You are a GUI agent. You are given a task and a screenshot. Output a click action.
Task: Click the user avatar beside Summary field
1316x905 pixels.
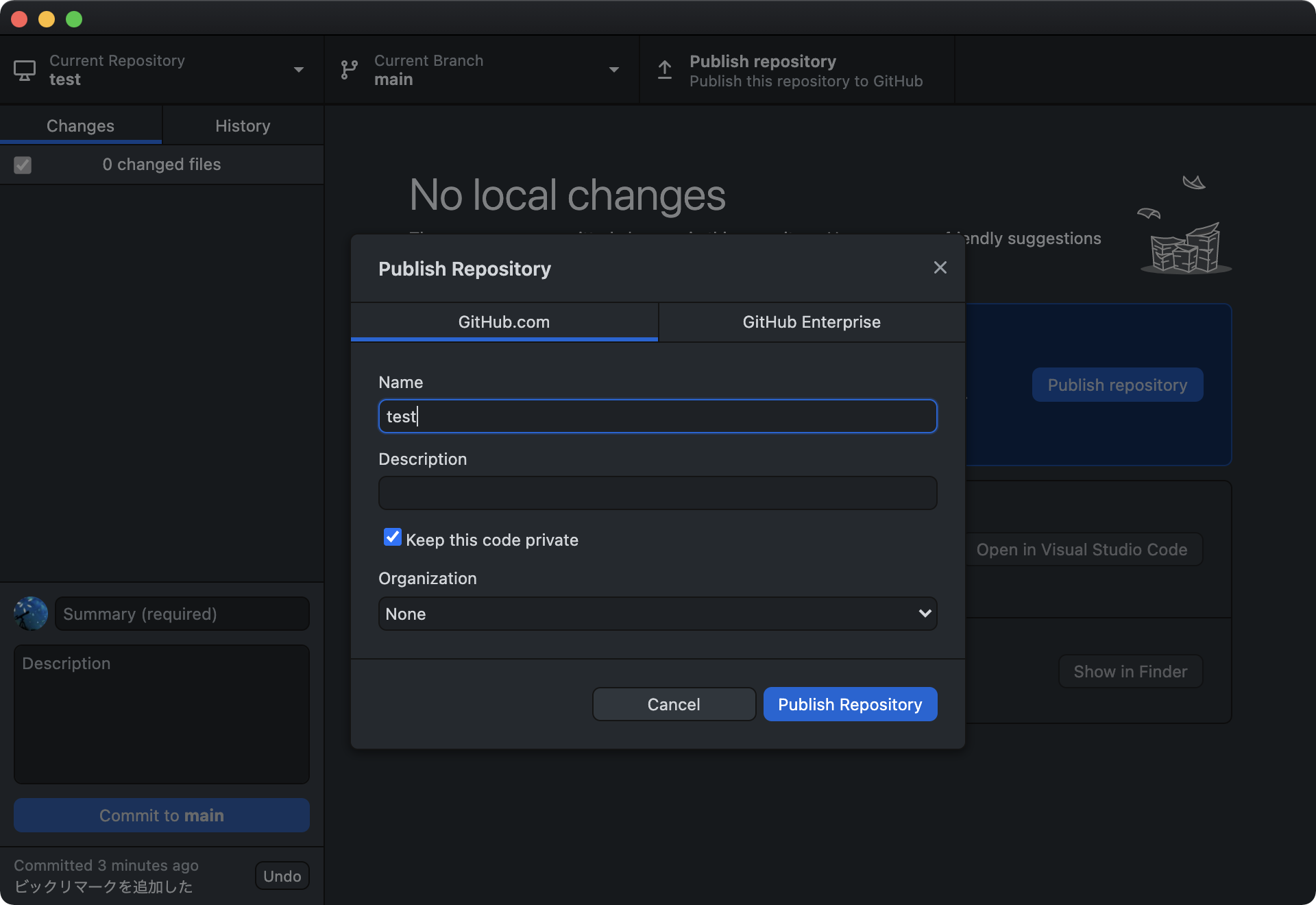pyautogui.click(x=31, y=614)
